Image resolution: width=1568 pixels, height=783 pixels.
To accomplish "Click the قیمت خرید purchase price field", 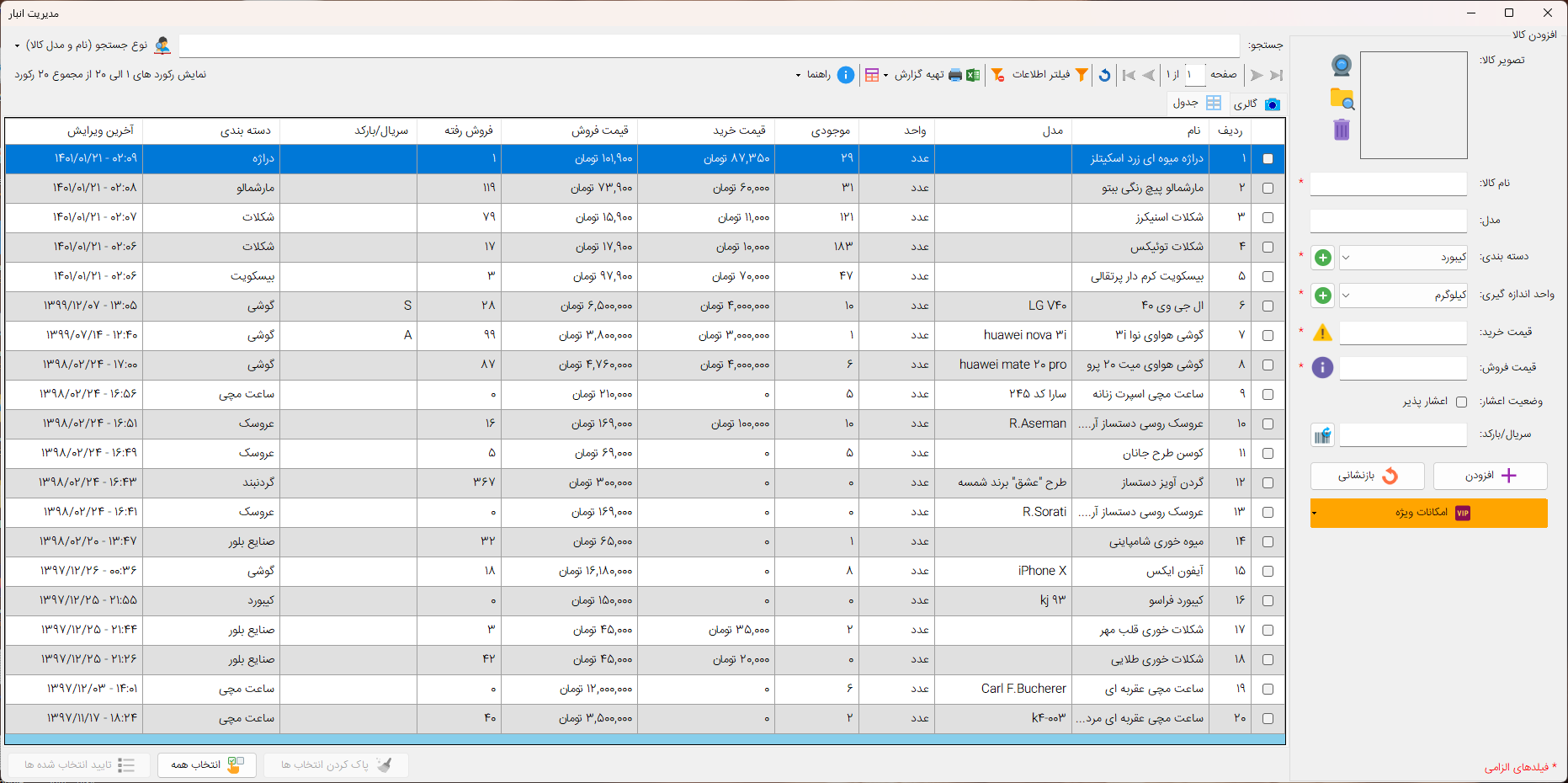I will coord(1403,333).
